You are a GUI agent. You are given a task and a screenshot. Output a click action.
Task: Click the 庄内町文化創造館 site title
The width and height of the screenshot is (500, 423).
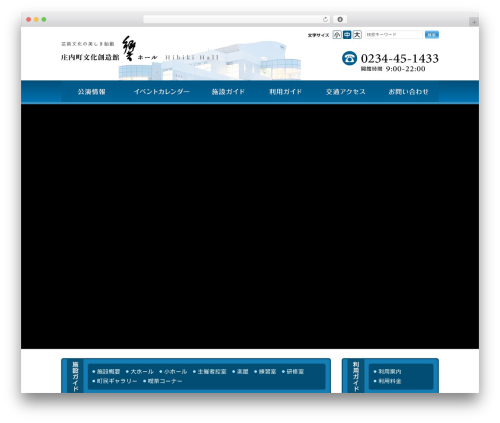[90, 57]
